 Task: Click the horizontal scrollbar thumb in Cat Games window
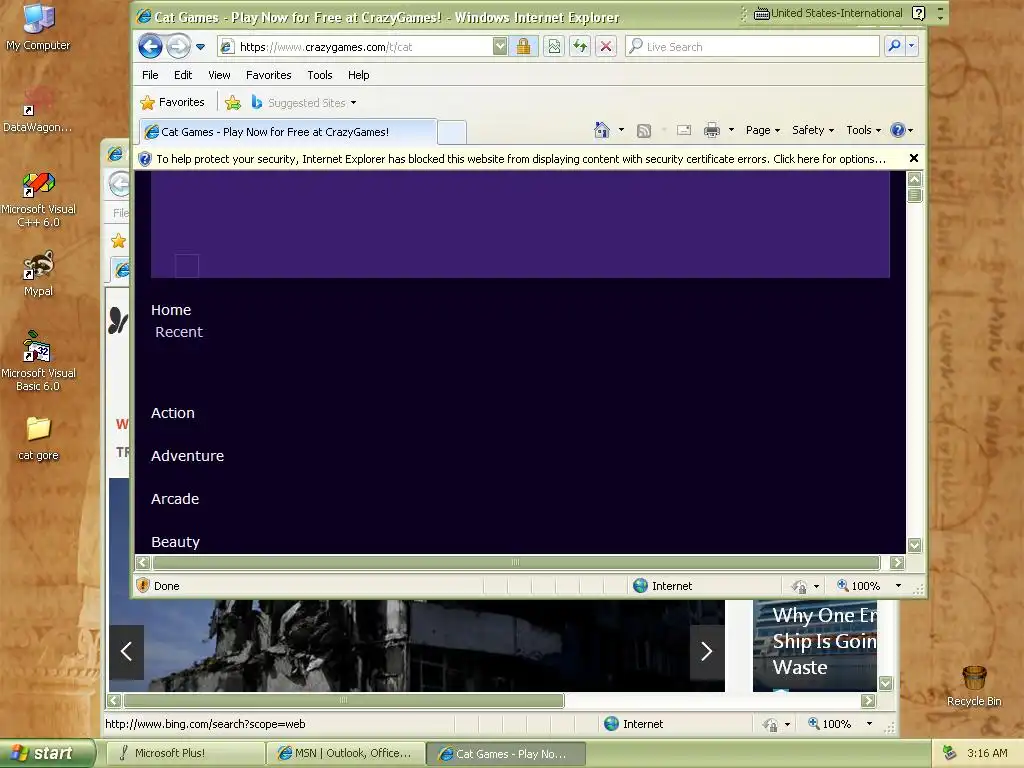515,562
